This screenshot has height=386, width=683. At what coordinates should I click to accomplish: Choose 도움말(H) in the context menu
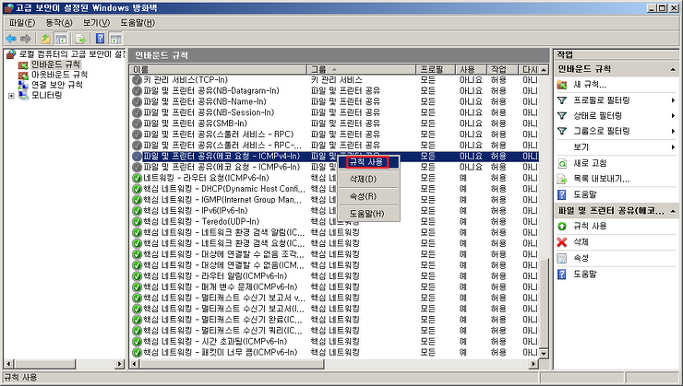368,214
